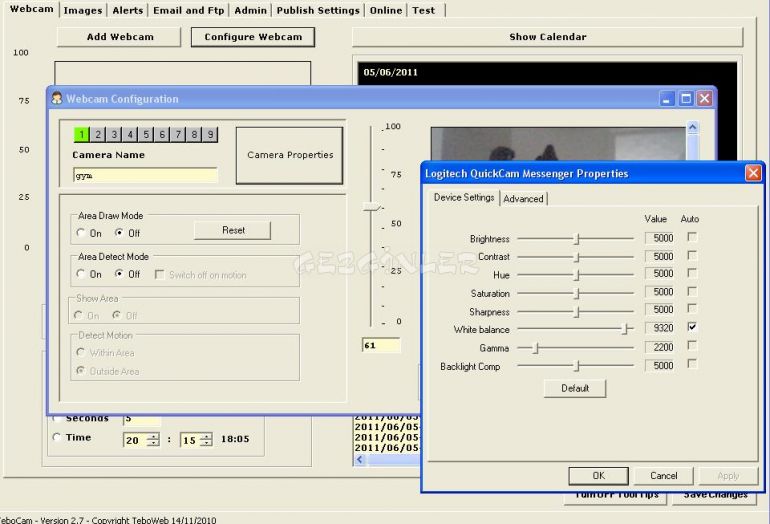Close the Webcam Configuration window
770x524 pixels.
pos(704,99)
